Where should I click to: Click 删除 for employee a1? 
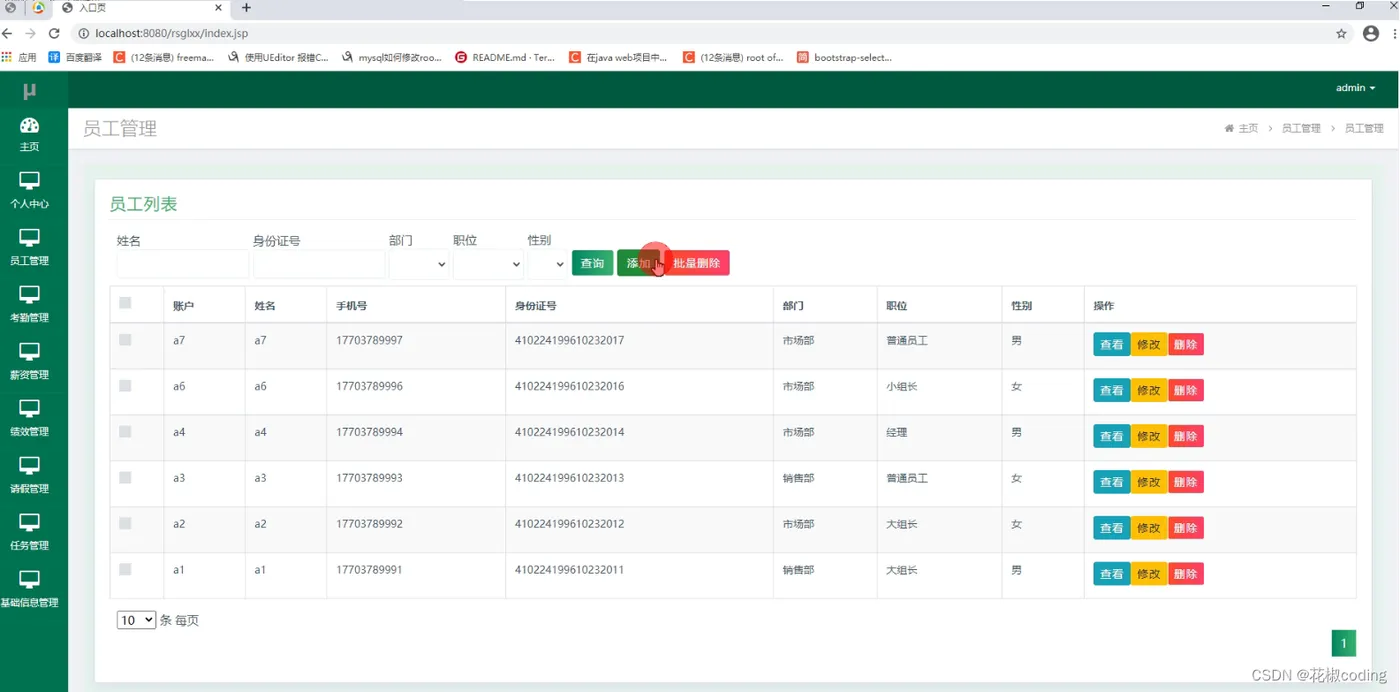coord(1185,574)
